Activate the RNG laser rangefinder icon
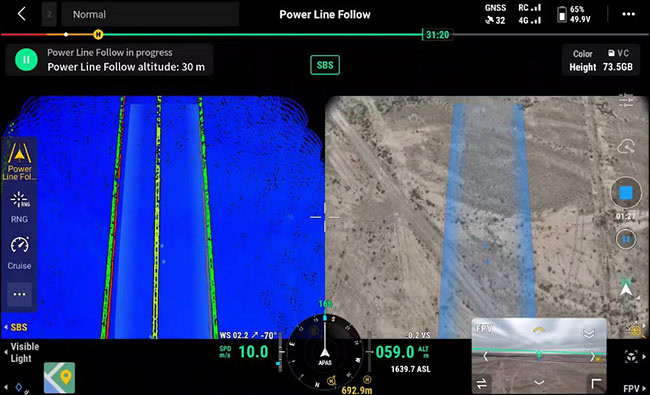Screen dimensions: 650x395 click(x=19, y=207)
